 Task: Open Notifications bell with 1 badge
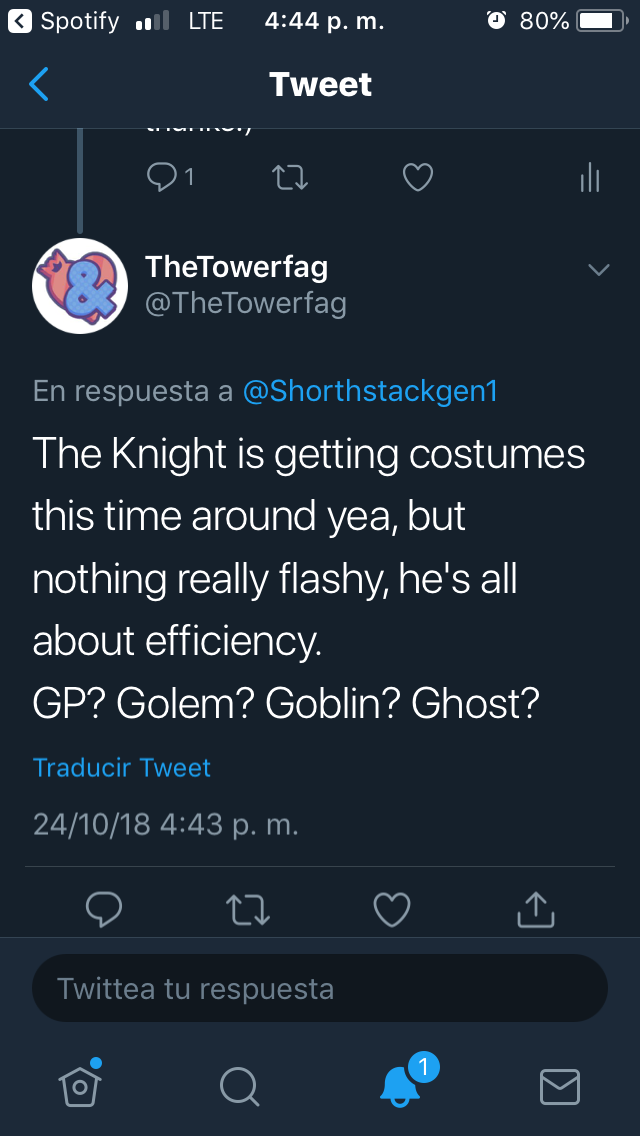(402, 1084)
